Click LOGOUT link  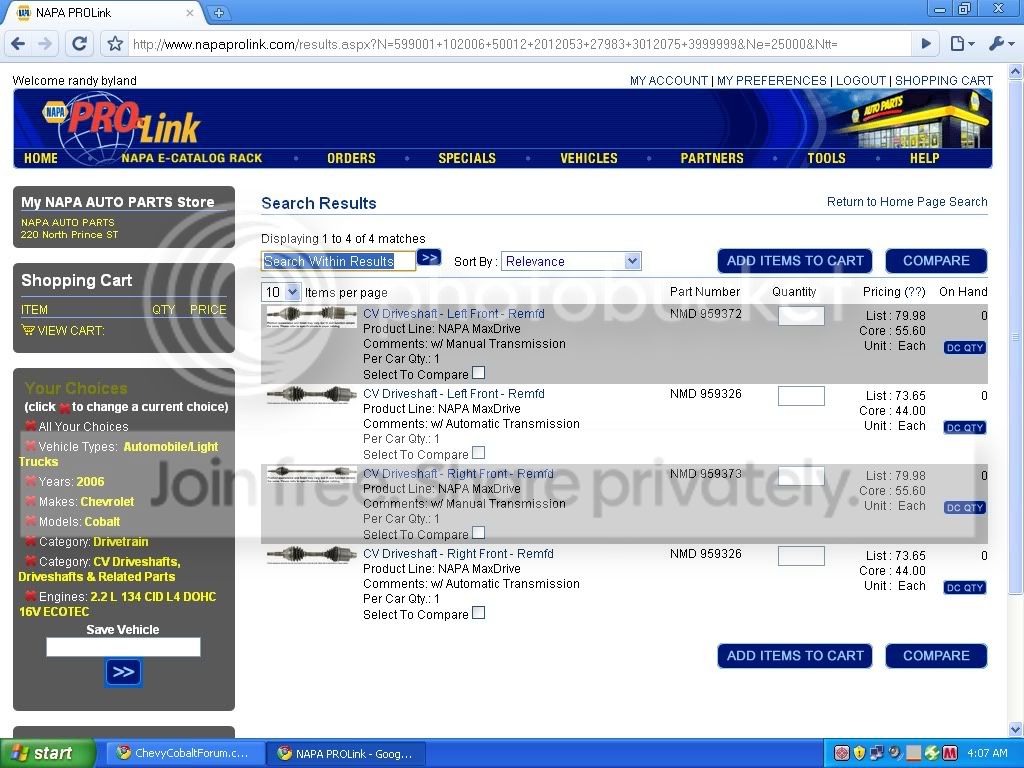pyautogui.click(x=861, y=80)
